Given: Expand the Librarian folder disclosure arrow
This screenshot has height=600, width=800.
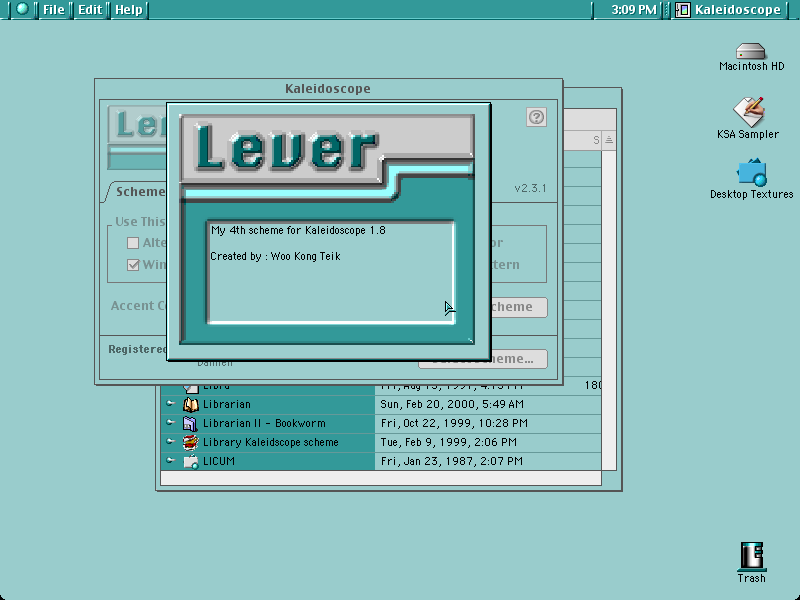Looking at the screenshot, I should (170, 404).
